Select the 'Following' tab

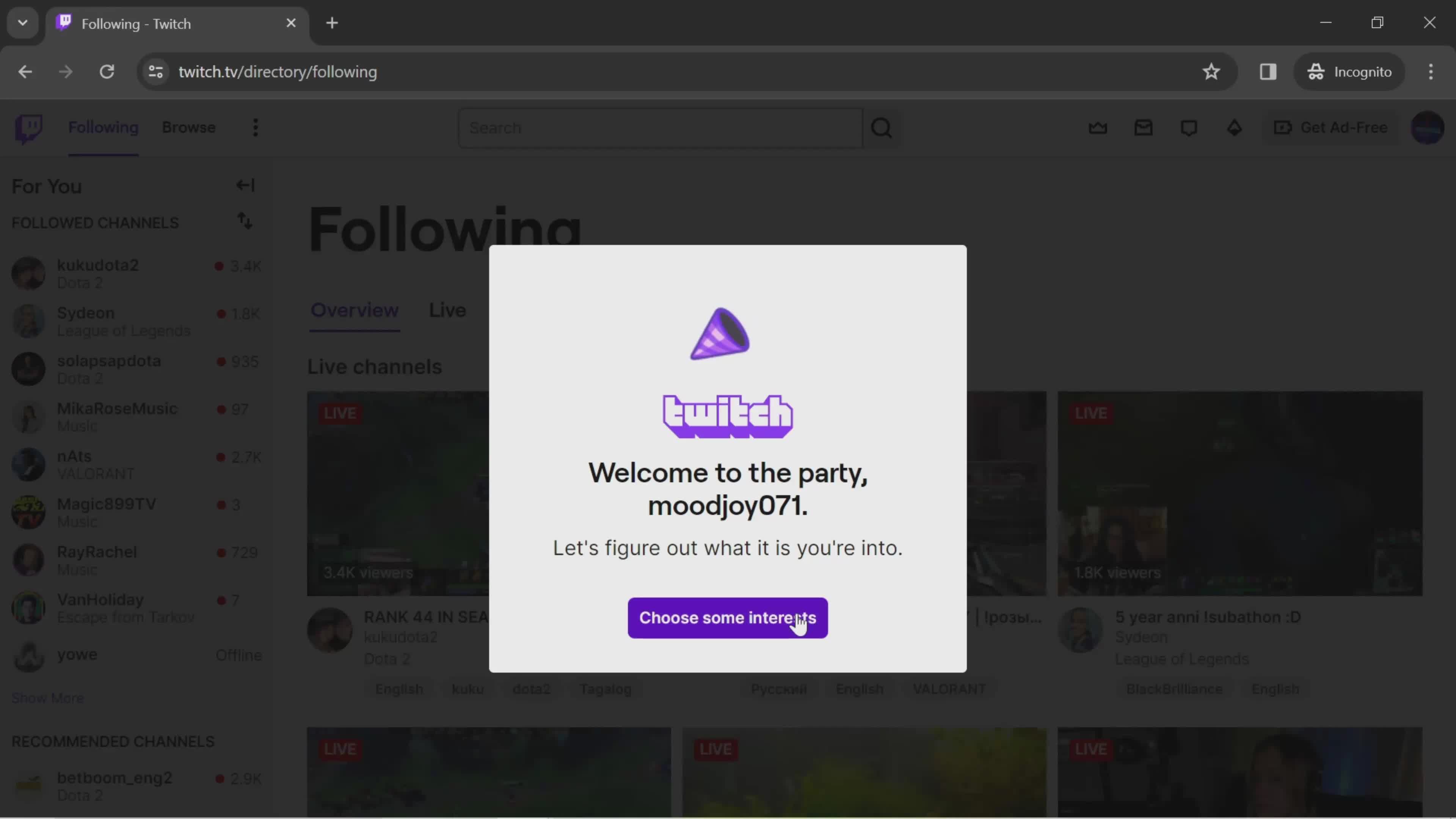(103, 127)
